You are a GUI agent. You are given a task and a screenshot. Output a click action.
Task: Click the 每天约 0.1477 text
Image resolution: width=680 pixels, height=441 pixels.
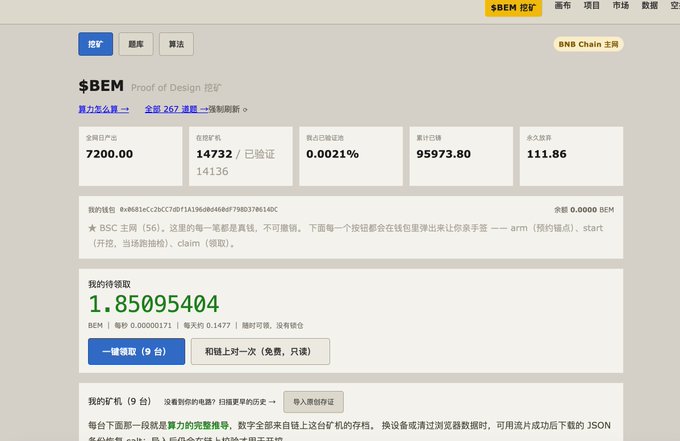[207, 325]
